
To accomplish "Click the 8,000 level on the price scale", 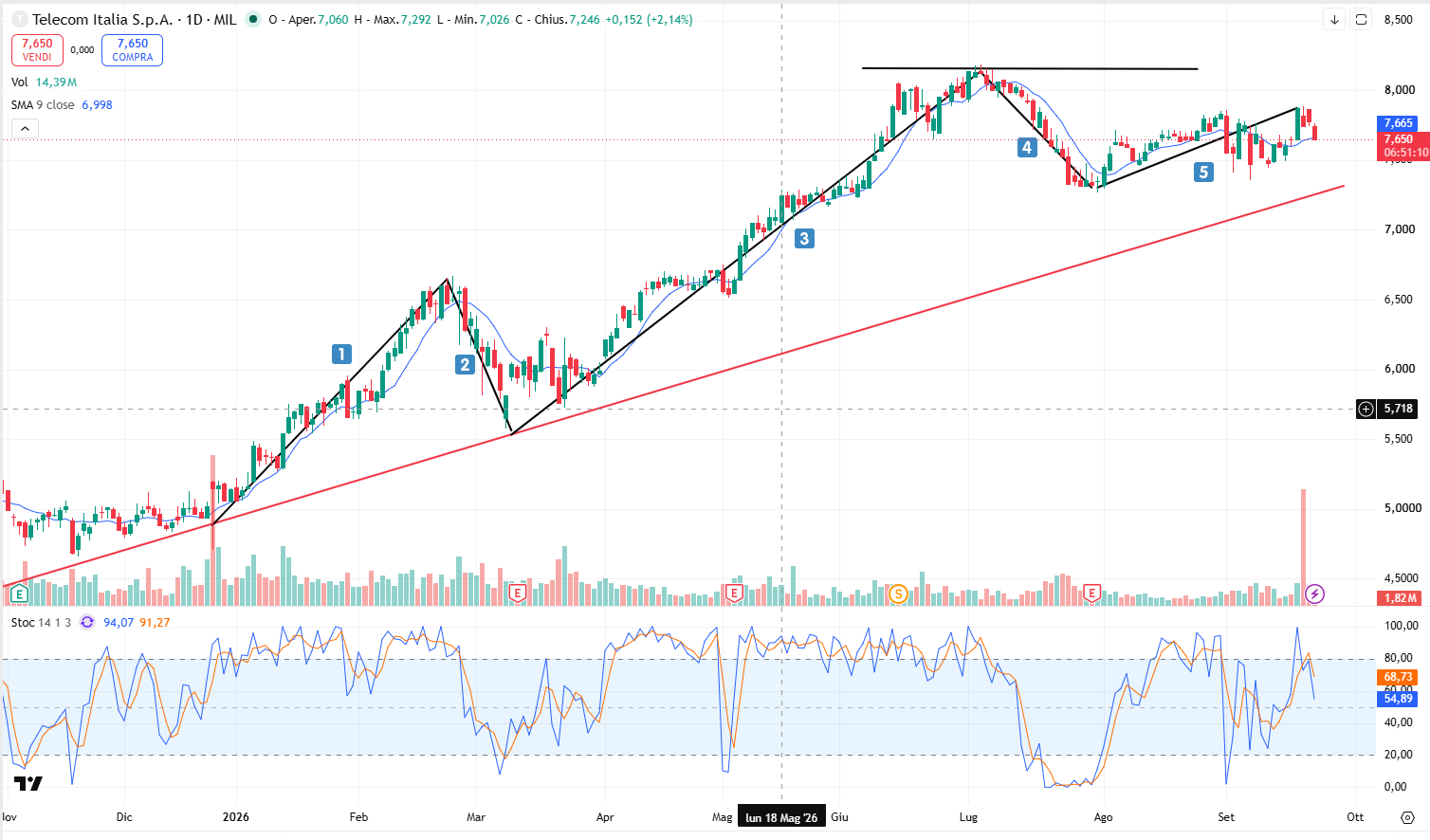I will pos(1400,90).
